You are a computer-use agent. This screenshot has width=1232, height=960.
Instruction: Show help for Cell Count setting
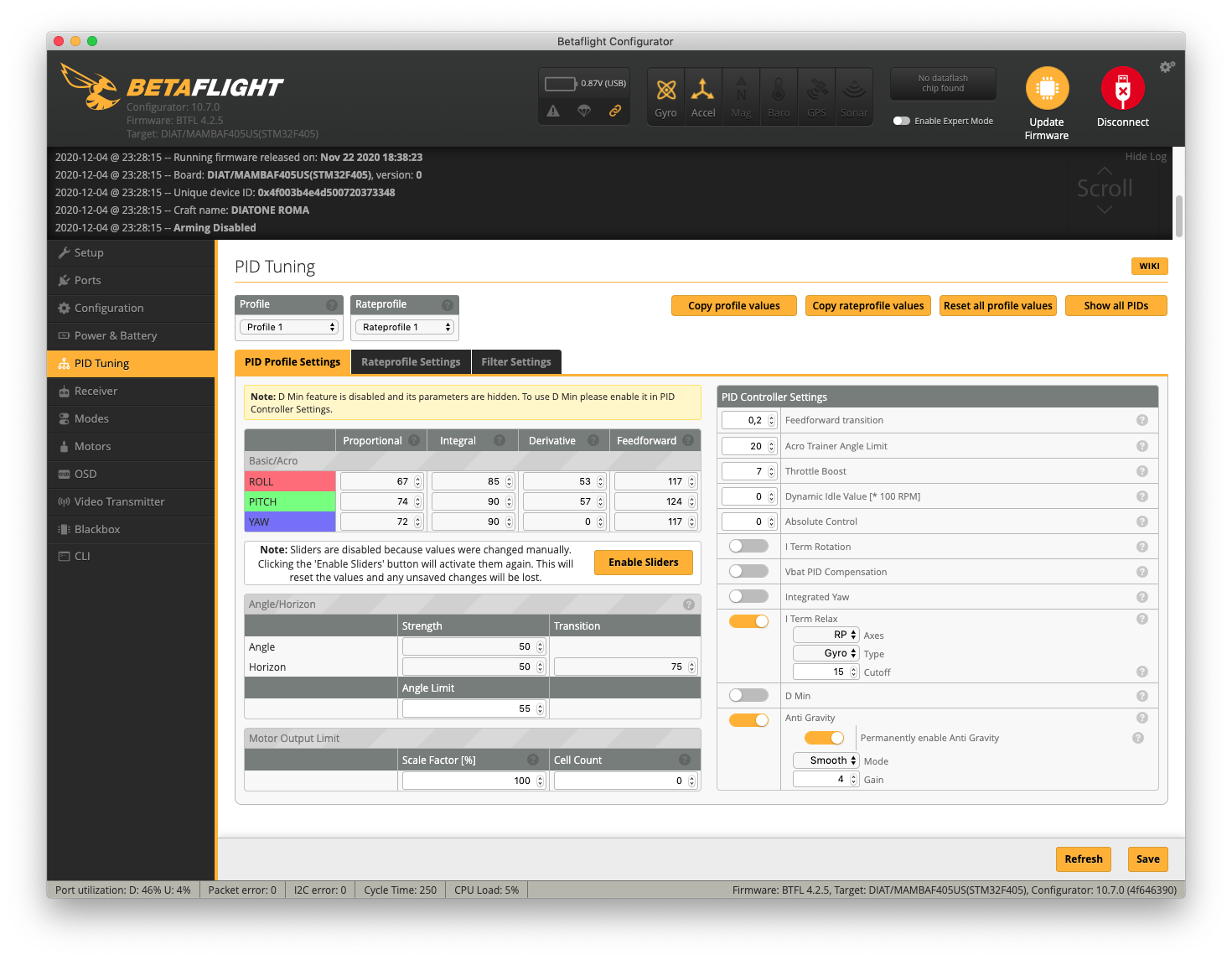click(x=685, y=760)
